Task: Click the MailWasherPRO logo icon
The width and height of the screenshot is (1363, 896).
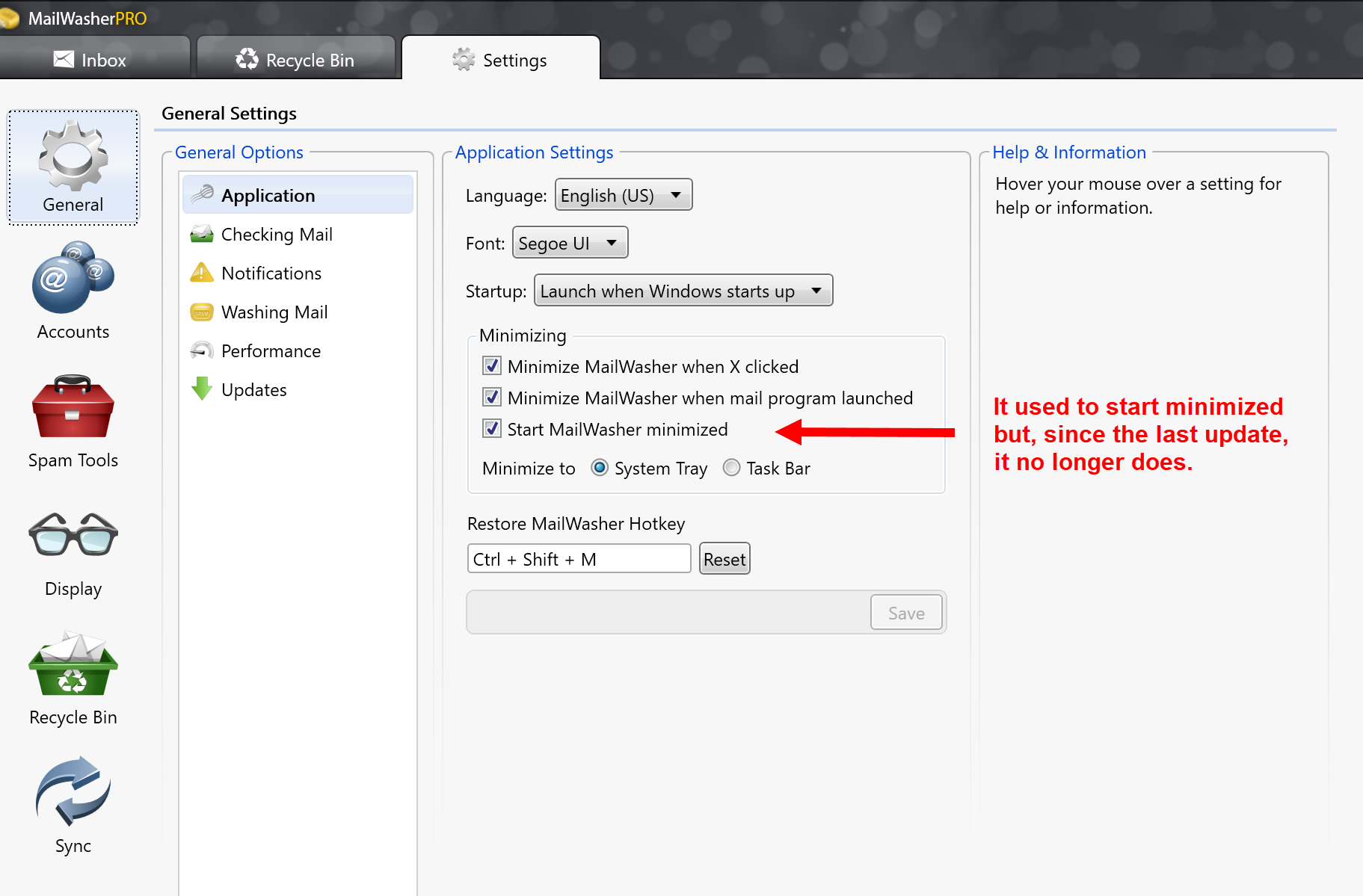Action: click(9, 18)
